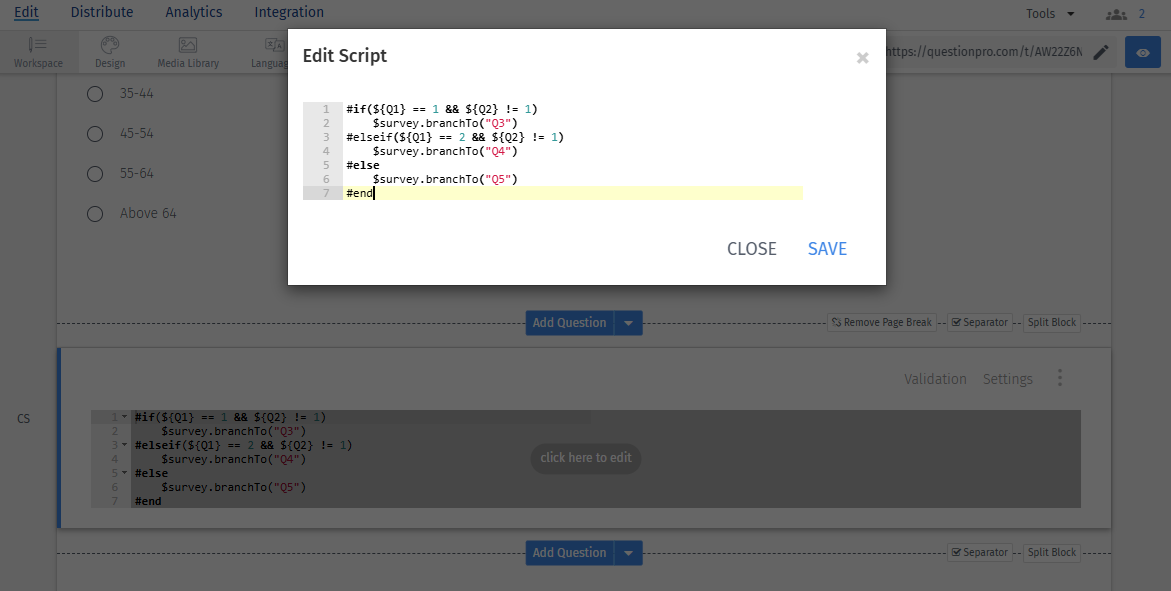Click the survey URL field
1171x591 pixels.
984,52
